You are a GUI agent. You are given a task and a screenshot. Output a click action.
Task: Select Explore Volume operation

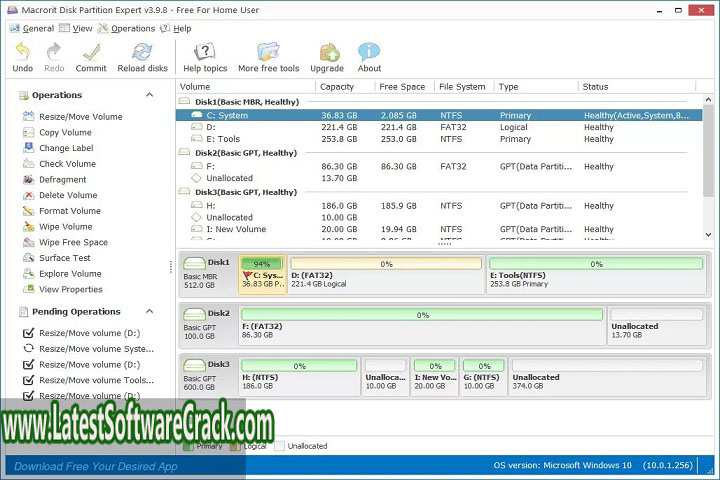coord(62,273)
